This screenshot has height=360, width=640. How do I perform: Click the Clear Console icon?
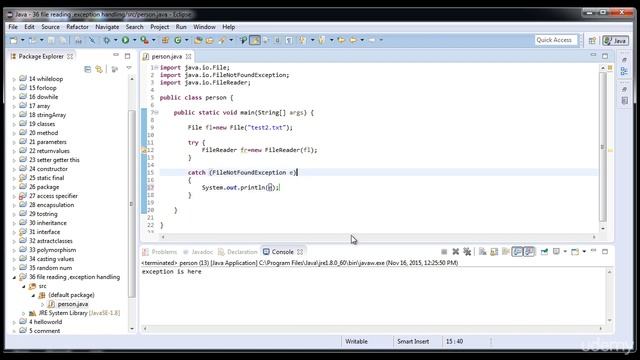(x=482, y=252)
